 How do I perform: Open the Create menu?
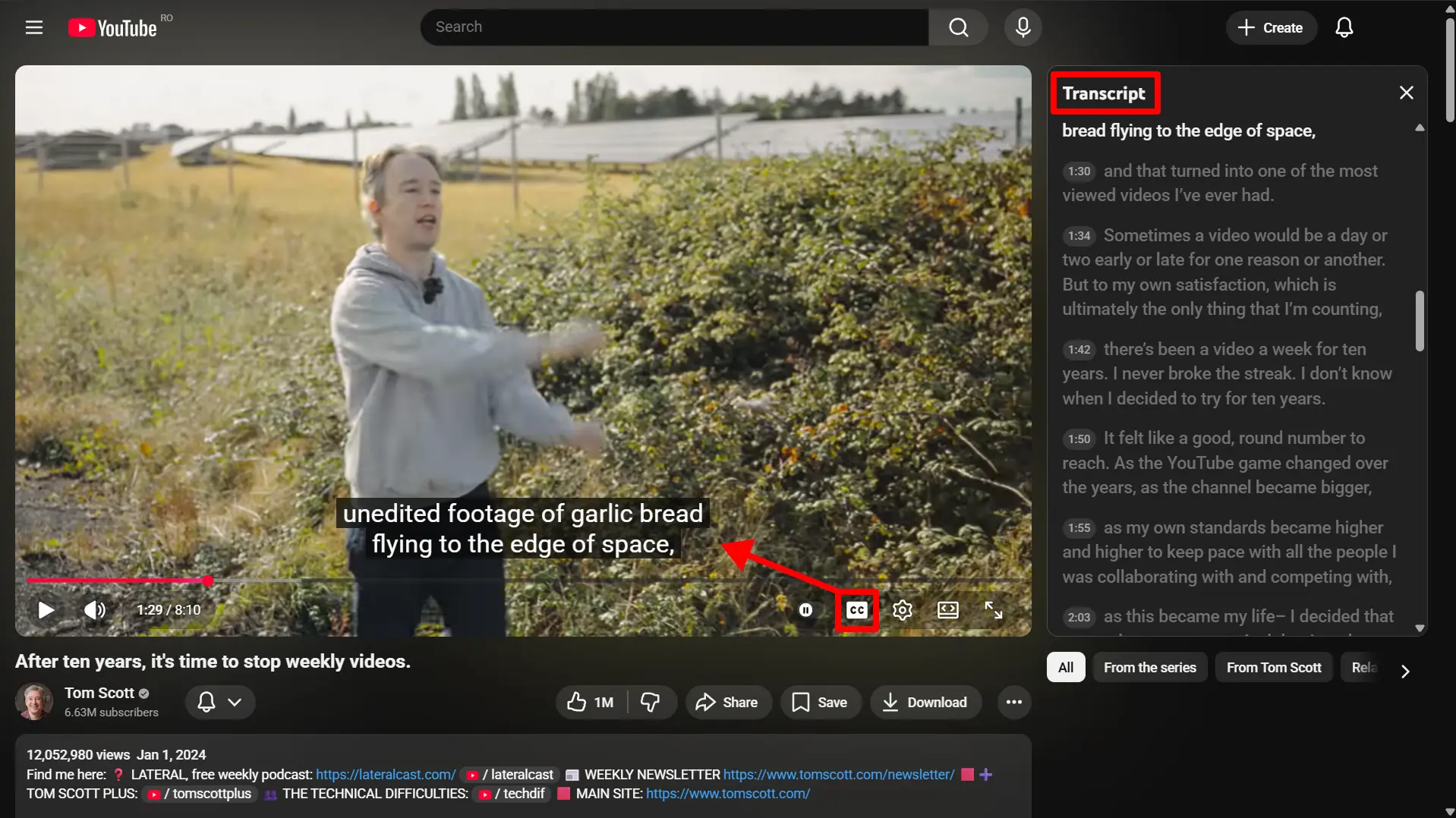(1271, 27)
